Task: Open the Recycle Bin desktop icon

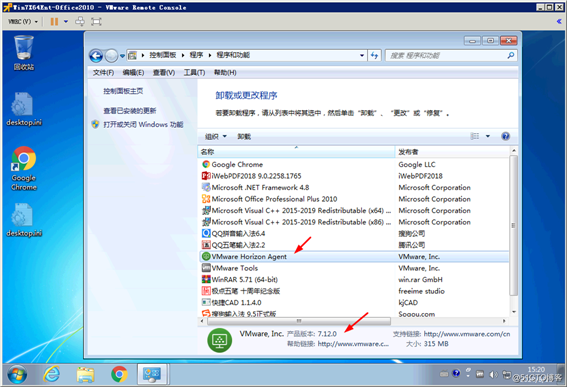Action: (x=24, y=52)
